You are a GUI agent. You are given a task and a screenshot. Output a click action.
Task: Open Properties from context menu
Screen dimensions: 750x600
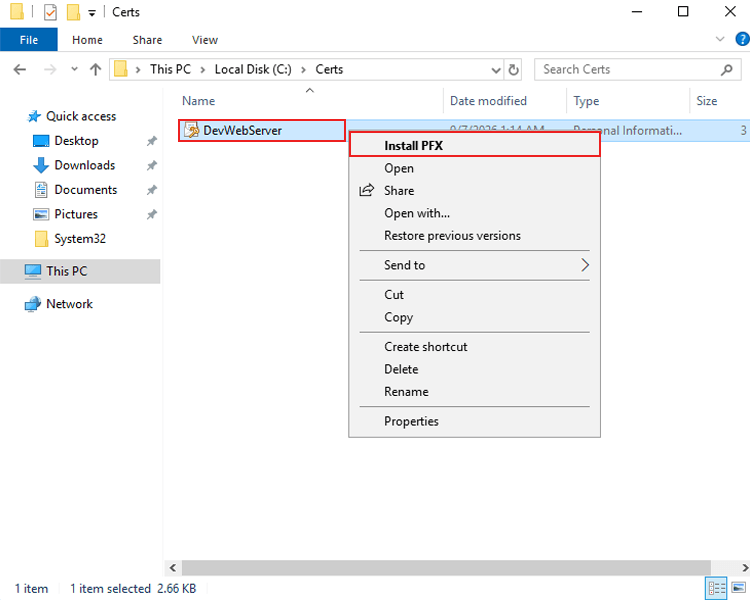pyautogui.click(x=474, y=421)
